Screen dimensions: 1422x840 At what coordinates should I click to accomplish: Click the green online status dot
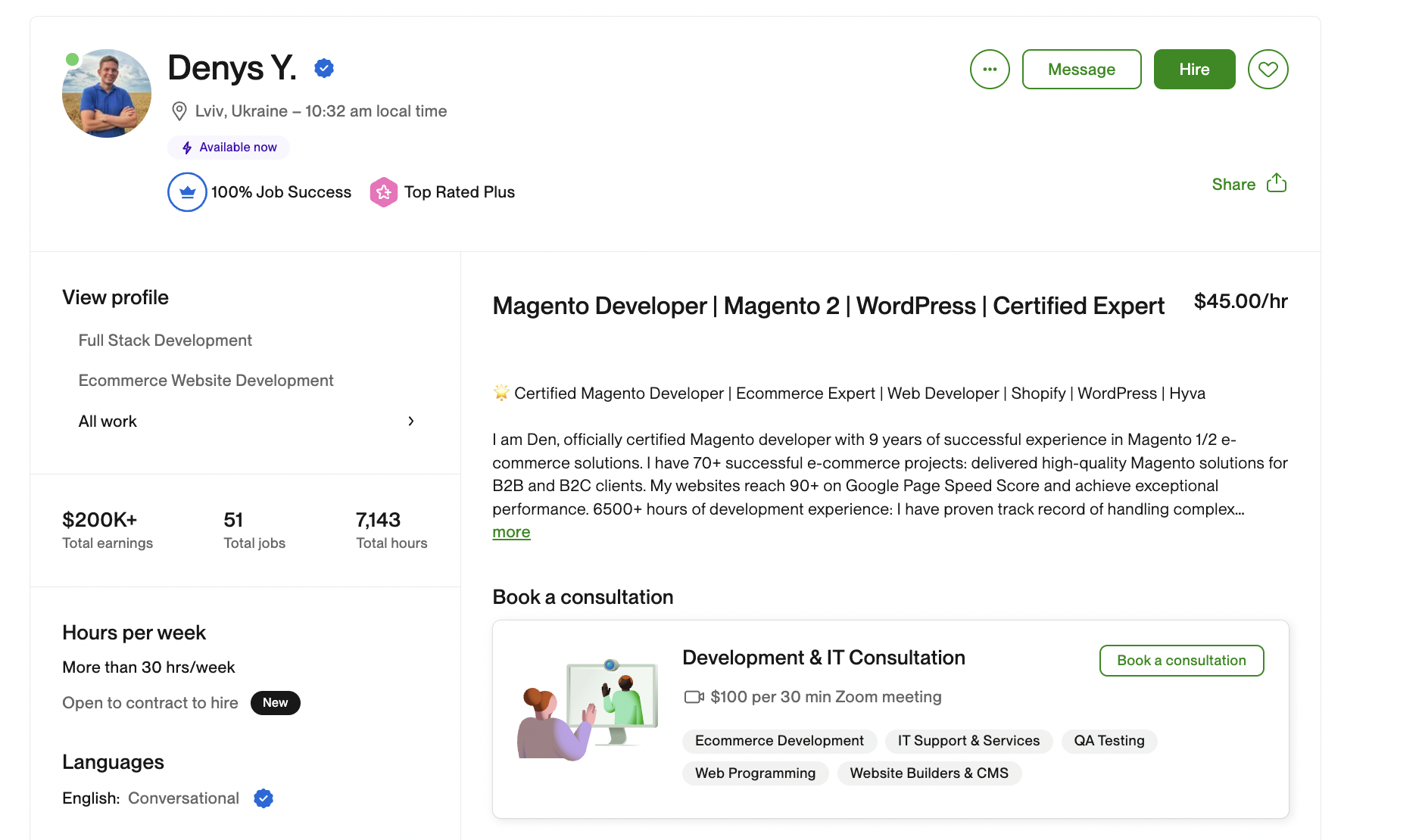pos(72,60)
